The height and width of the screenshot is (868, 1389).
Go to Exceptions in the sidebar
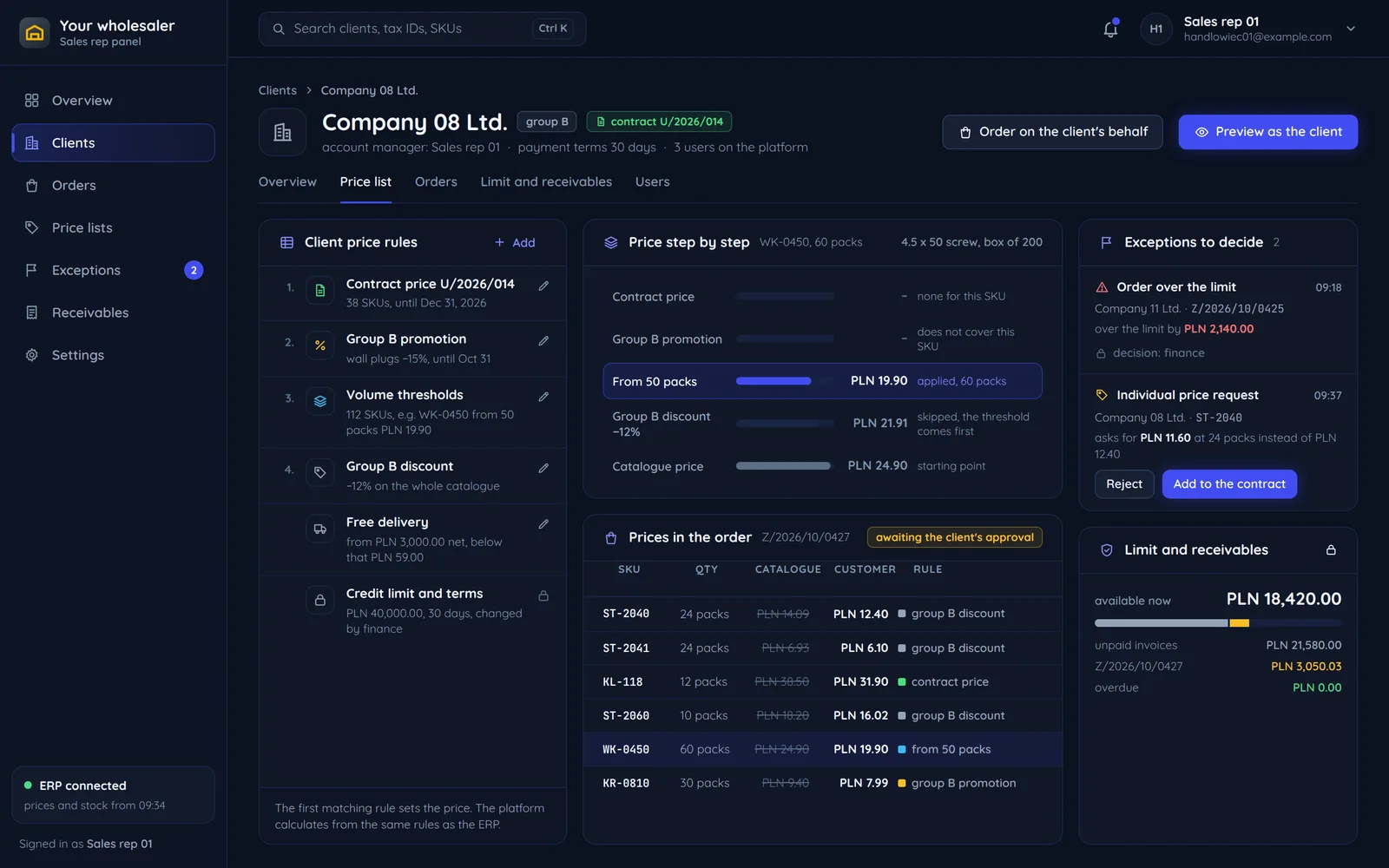pyautogui.click(x=113, y=270)
